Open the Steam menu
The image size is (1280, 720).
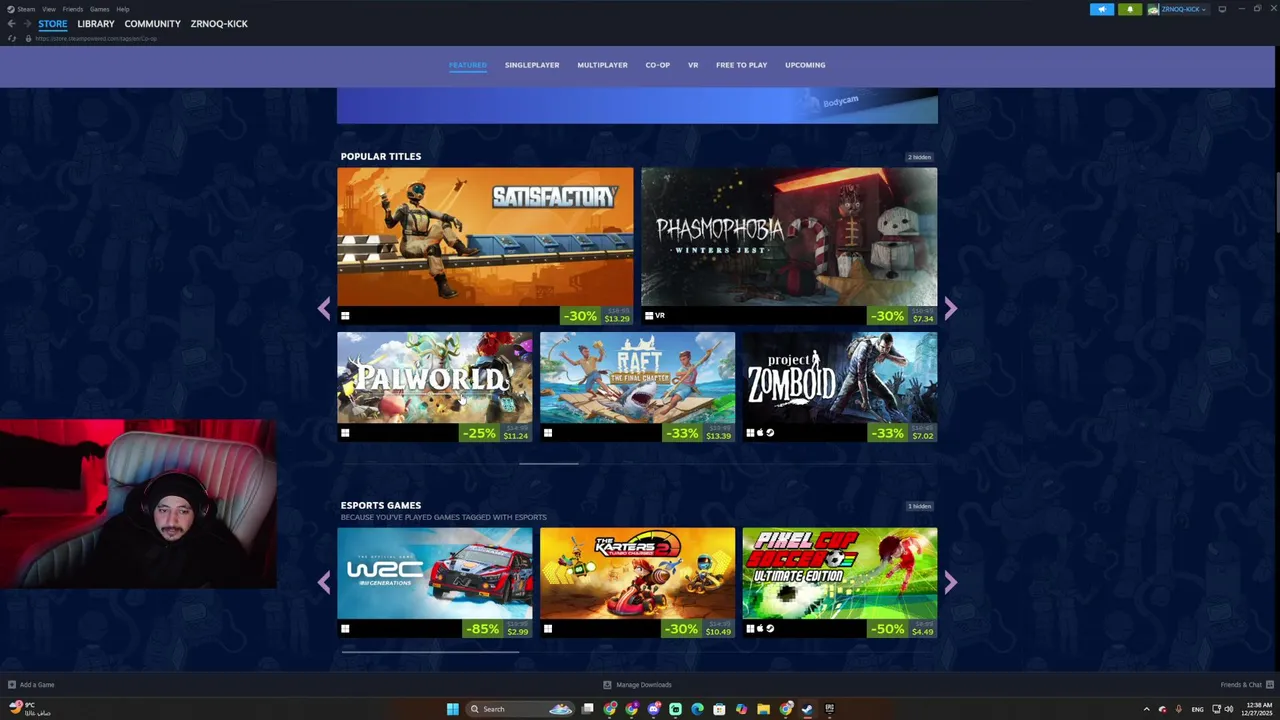click(26, 9)
